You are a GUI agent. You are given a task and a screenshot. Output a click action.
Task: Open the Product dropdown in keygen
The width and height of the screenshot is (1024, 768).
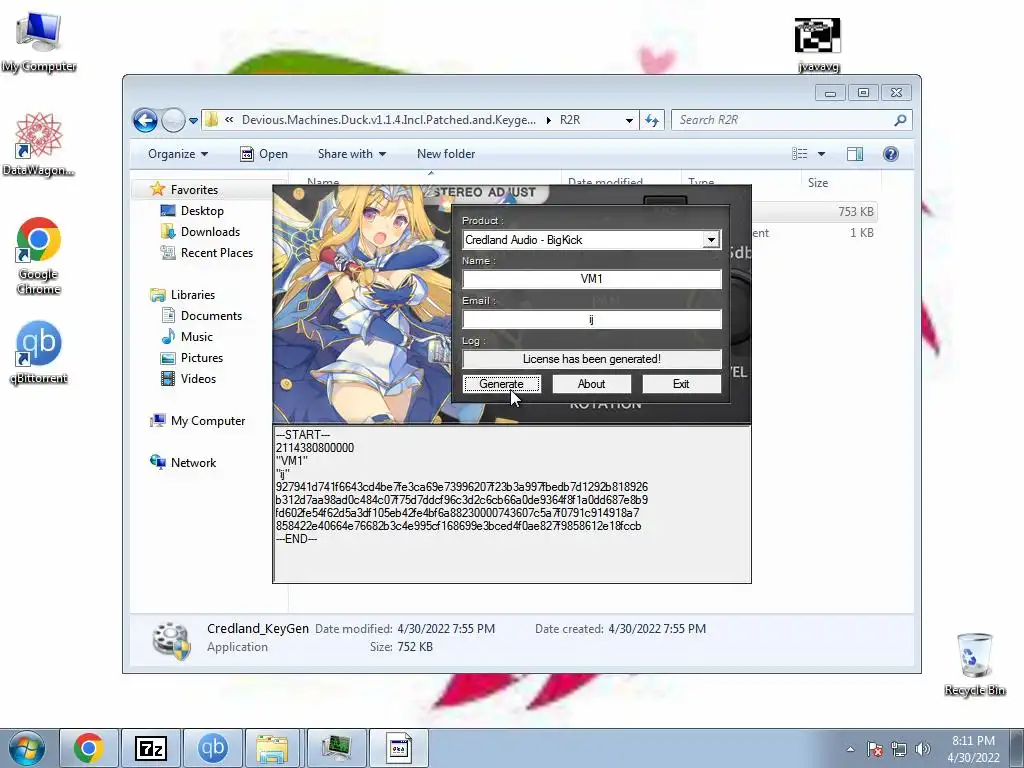pos(711,240)
